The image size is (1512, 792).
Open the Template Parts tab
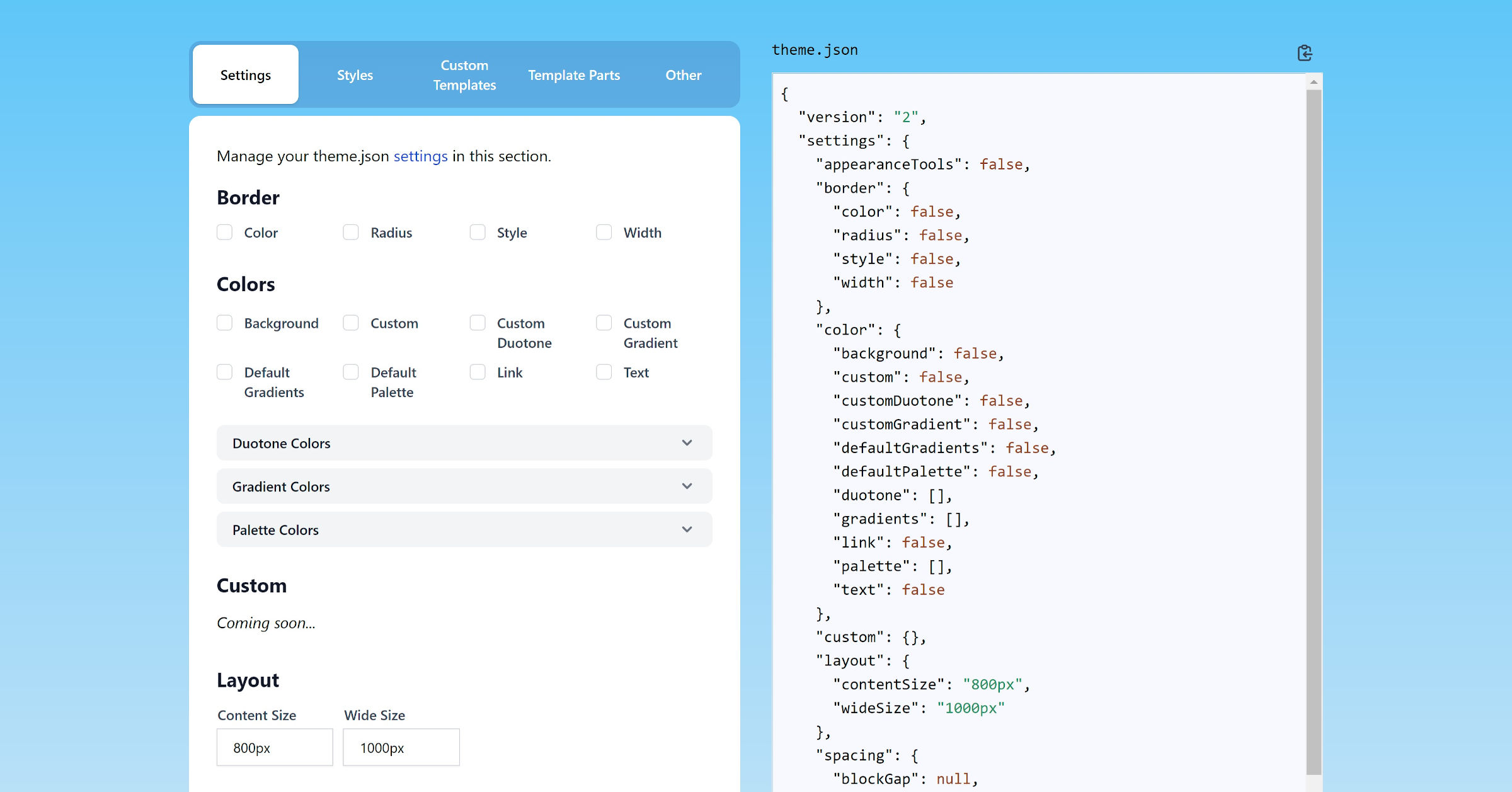[573, 74]
